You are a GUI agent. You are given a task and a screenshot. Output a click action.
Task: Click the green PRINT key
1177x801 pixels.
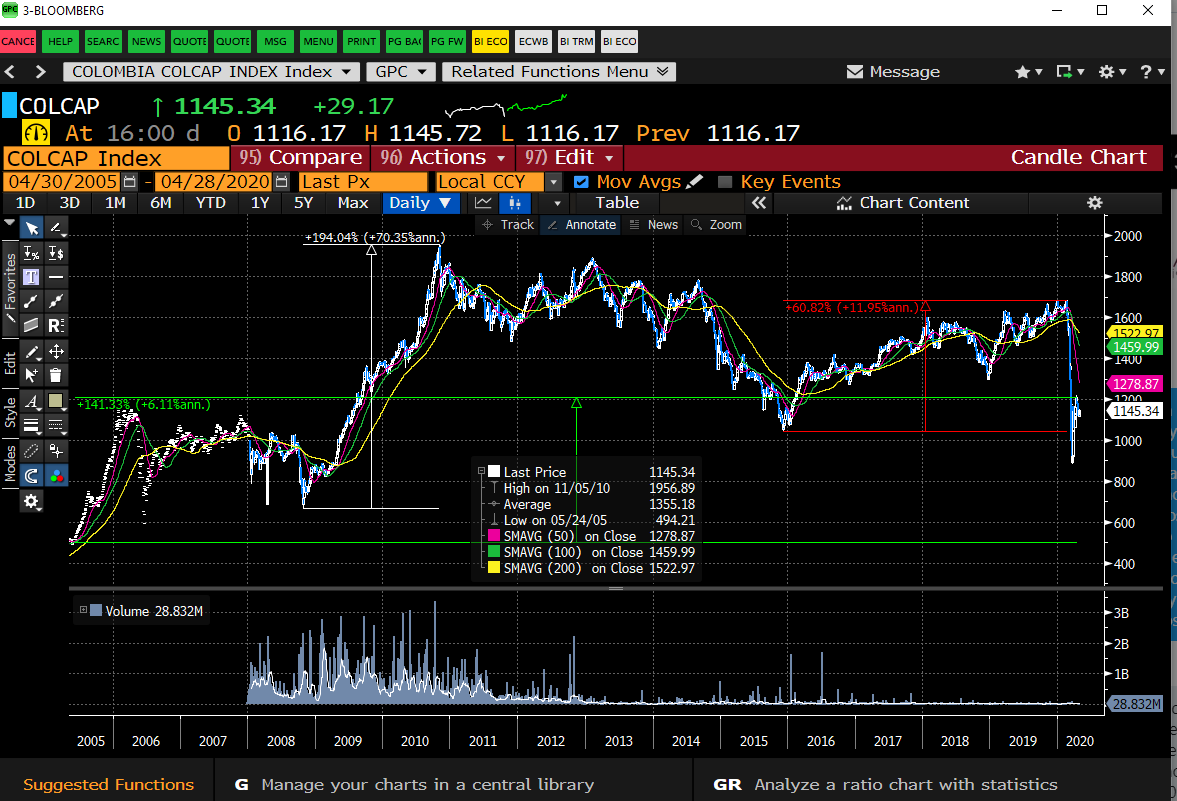click(x=361, y=41)
